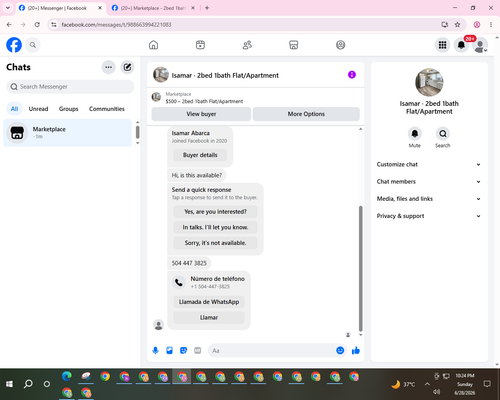Viewport: 500px width, 400px height.
Task: Show hidden tray icons chevron
Action: pyautogui.click(x=427, y=384)
